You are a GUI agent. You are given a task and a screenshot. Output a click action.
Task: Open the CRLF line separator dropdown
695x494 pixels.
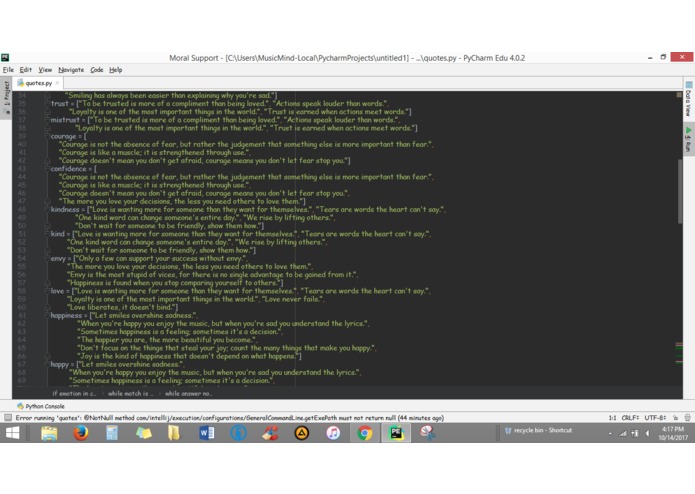[630, 417]
